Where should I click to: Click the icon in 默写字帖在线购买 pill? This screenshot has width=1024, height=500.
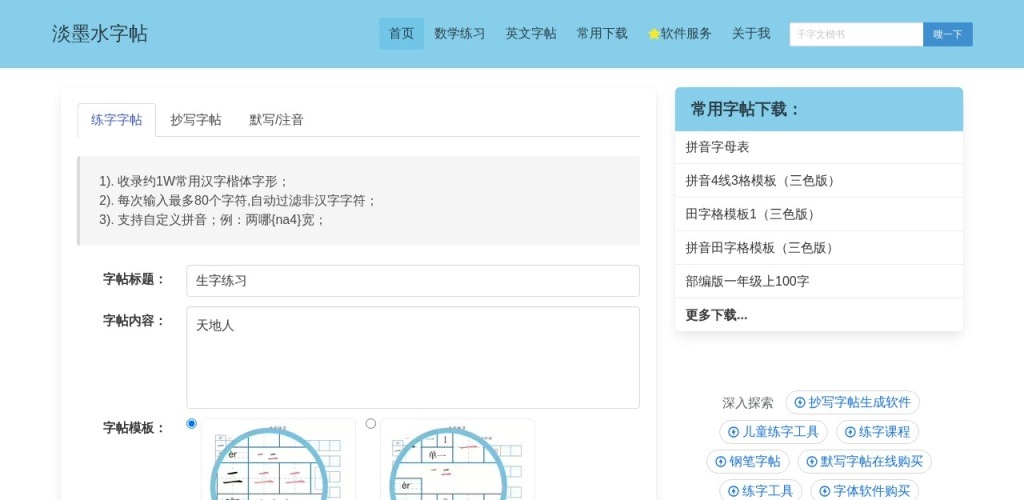click(812, 462)
